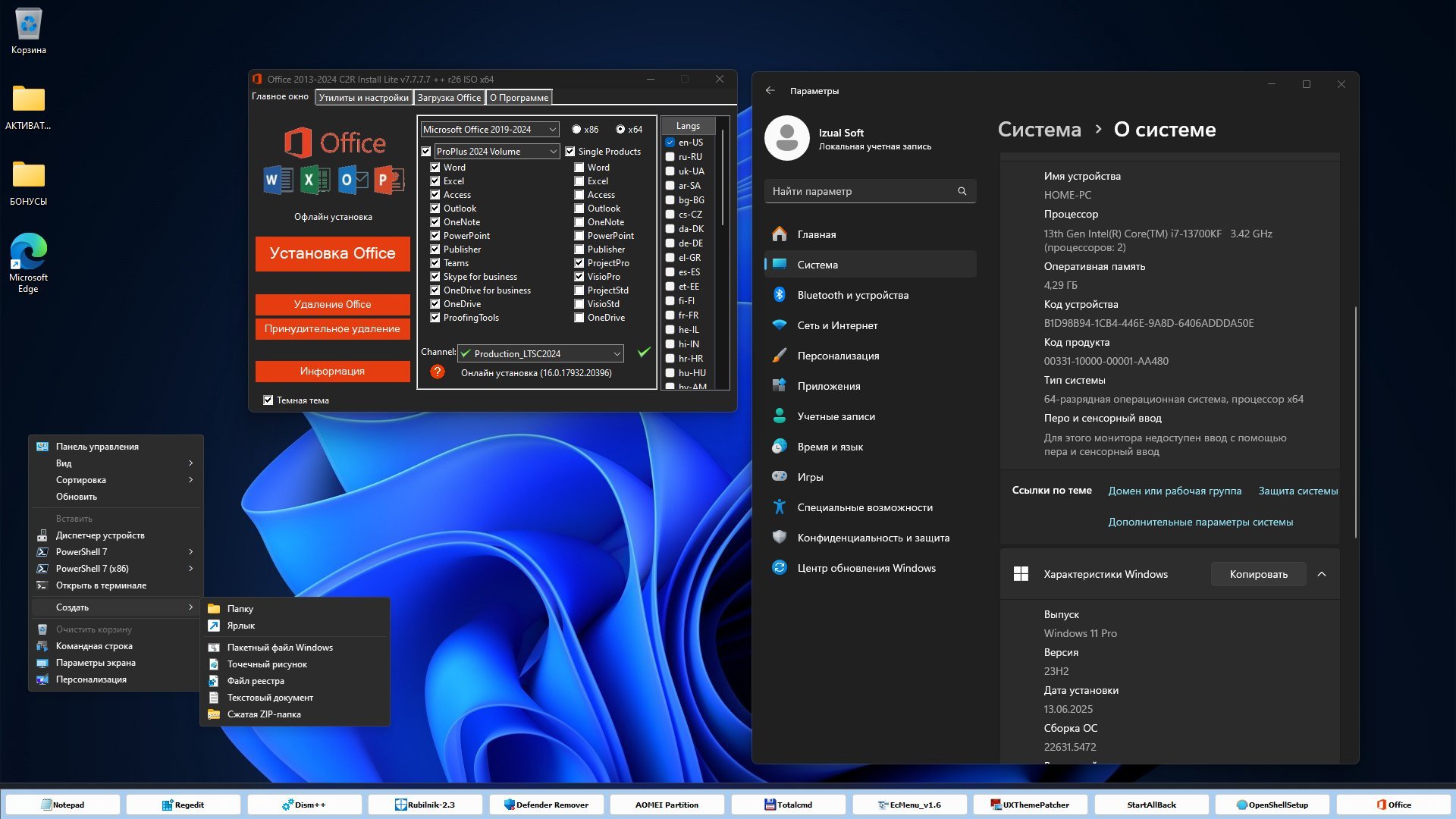
Task: Click the search magnifier in Найти параметр
Action: 962,191
